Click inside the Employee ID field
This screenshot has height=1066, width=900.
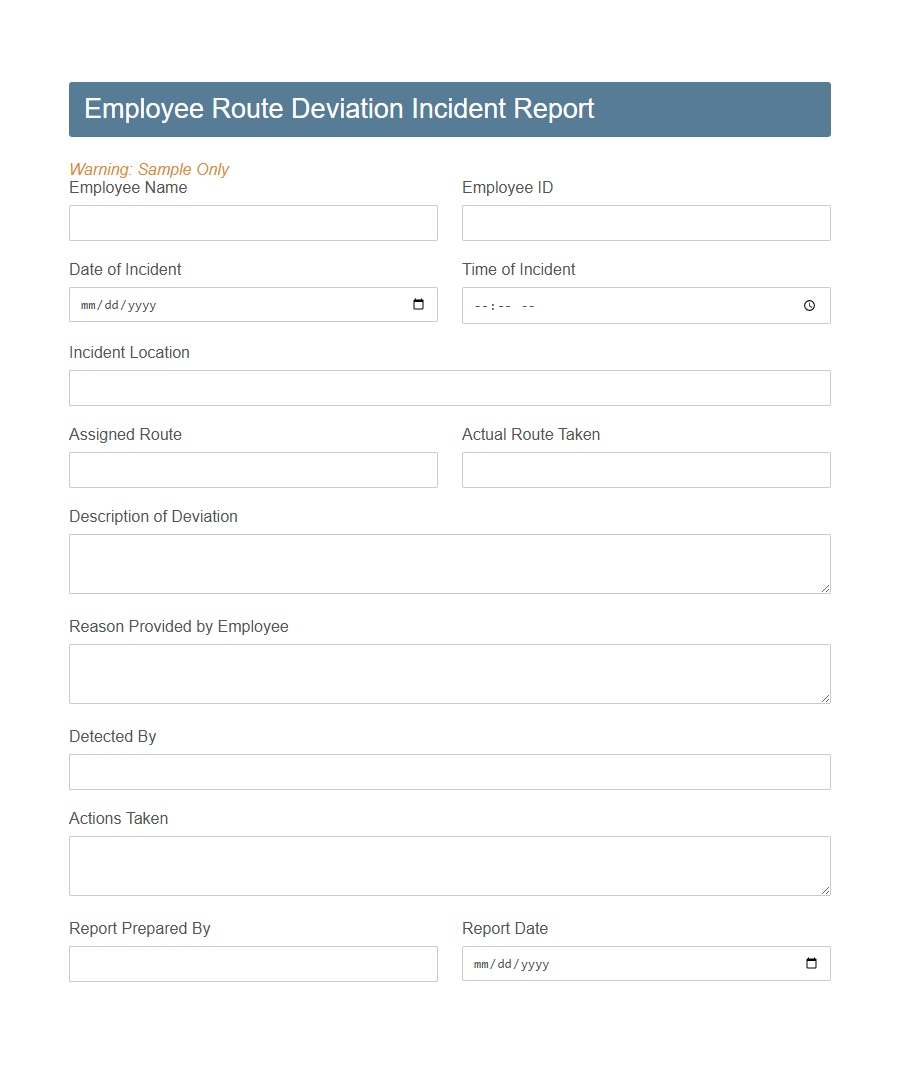645,222
